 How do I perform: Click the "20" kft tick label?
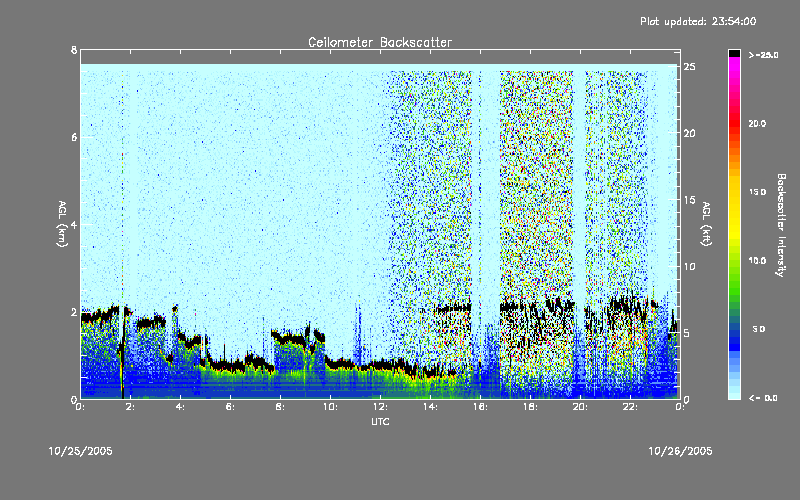(689, 133)
